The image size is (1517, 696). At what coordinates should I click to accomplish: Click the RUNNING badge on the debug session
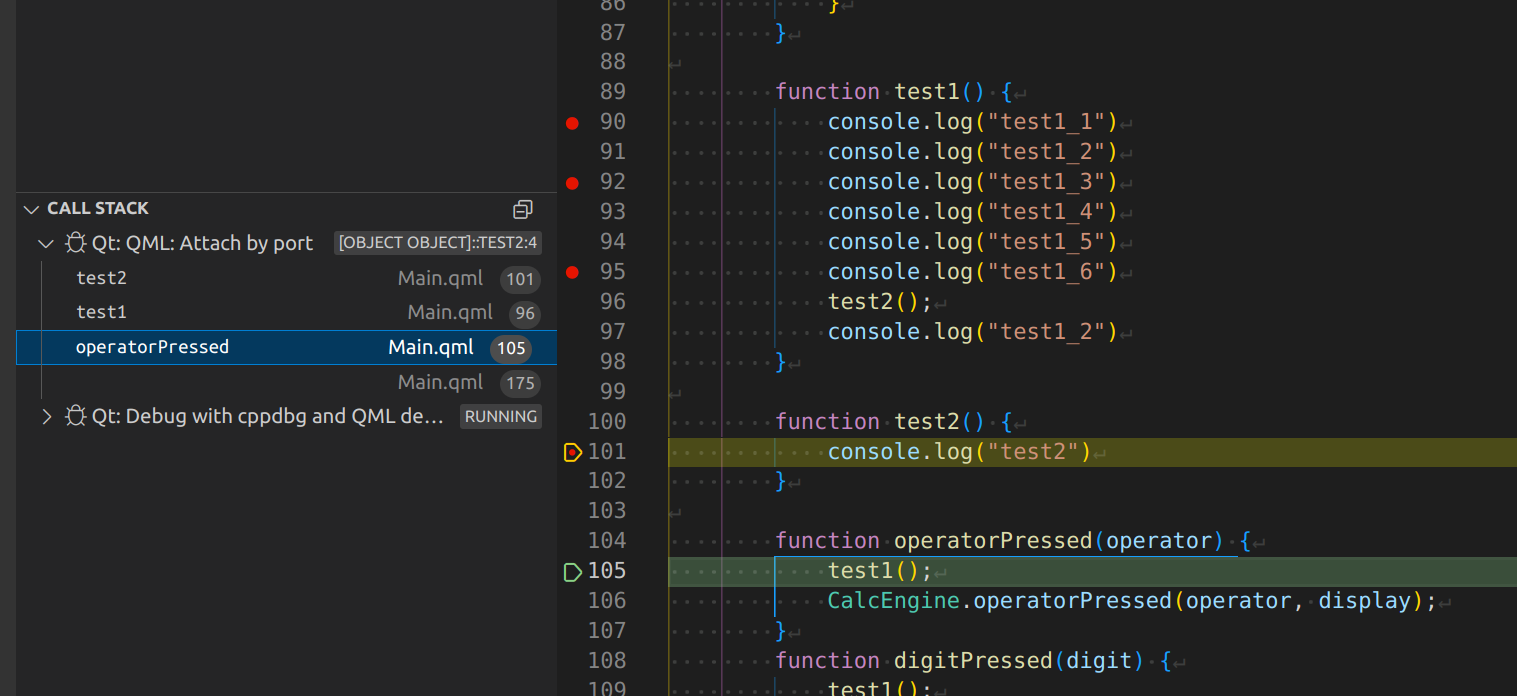pos(500,416)
